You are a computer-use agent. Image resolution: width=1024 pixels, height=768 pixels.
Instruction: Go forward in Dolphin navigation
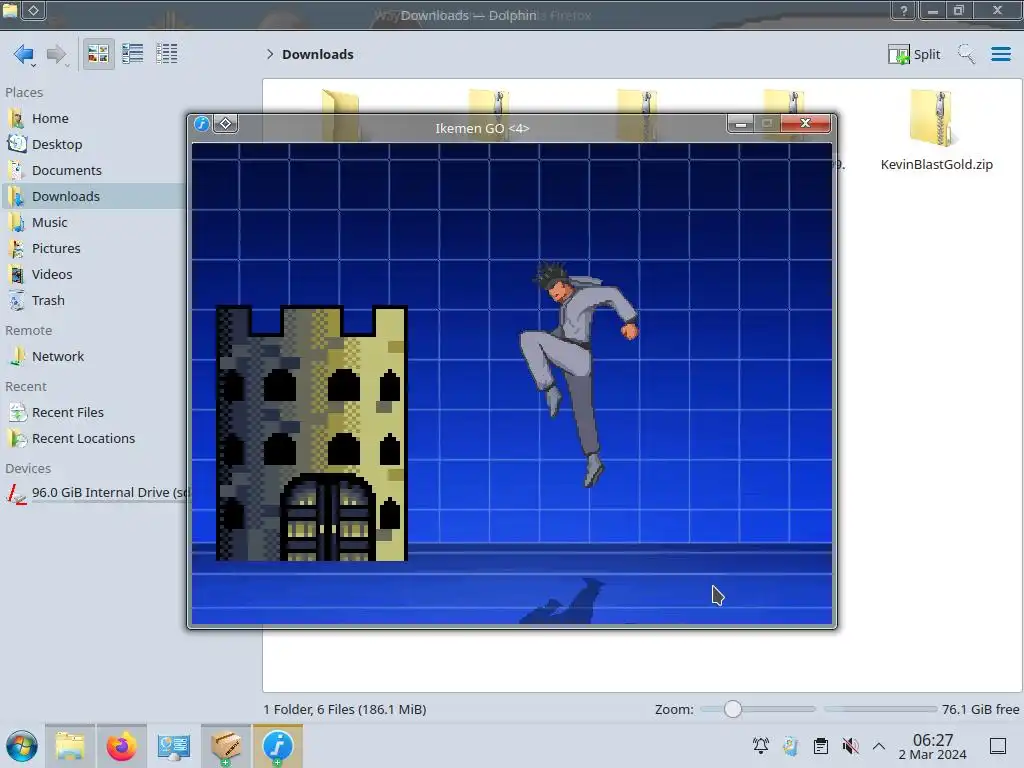click(57, 54)
